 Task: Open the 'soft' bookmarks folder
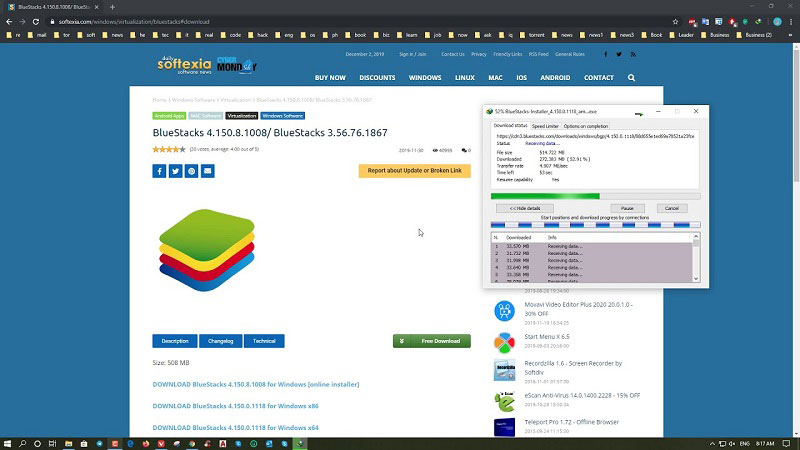pyautogui.click(x=87, y=35)
